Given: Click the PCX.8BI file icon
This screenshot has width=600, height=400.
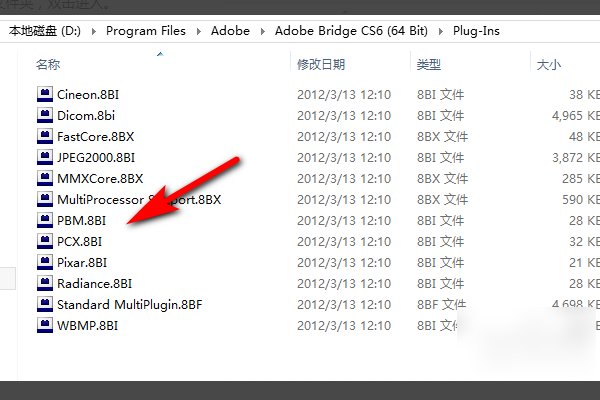Looking at the screenshot, I should pyautogui.click(x=44, y=242).
